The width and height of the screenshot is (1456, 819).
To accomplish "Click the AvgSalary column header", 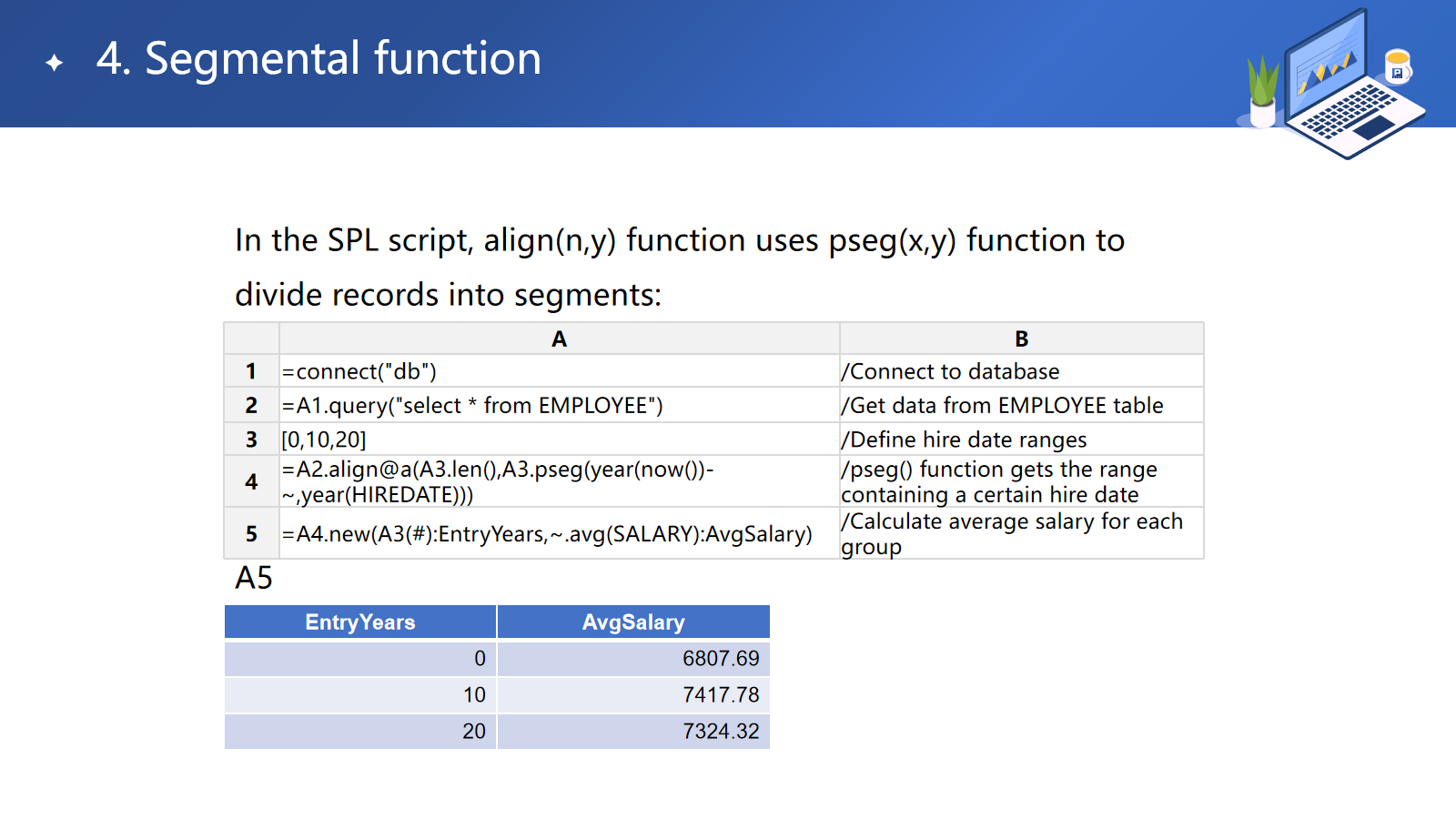I will [x=633, y=622].
